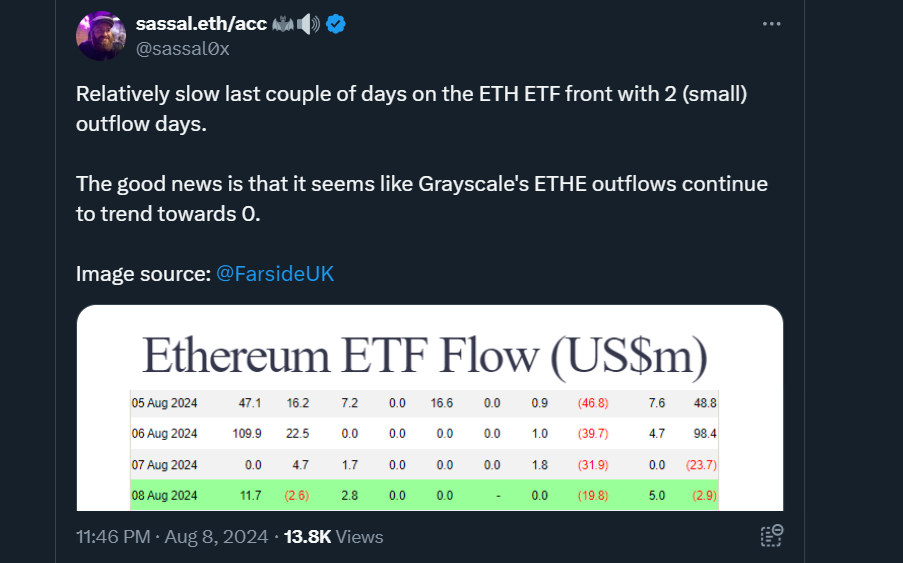
Task: Click the 109.9 inflow value
Action: point(247,433)
